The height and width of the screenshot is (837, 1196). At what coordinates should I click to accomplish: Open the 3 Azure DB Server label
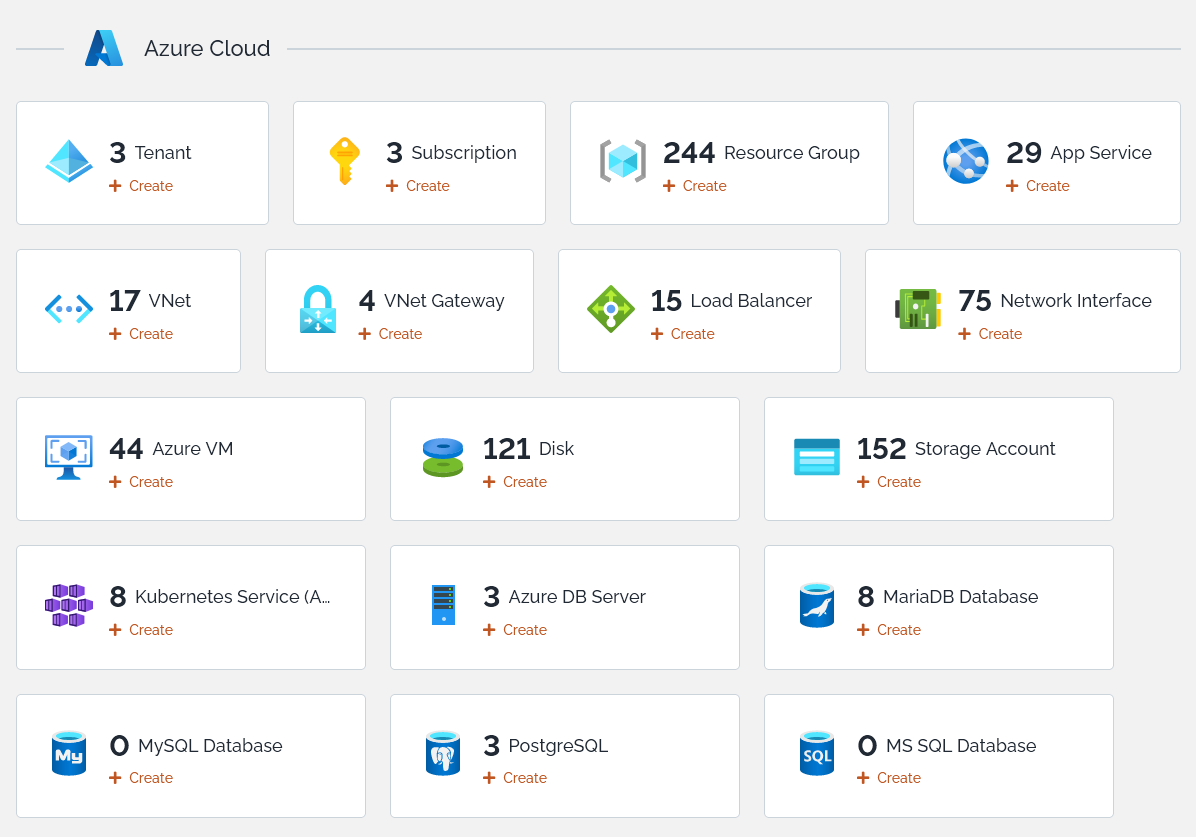[x=564, y=597]
